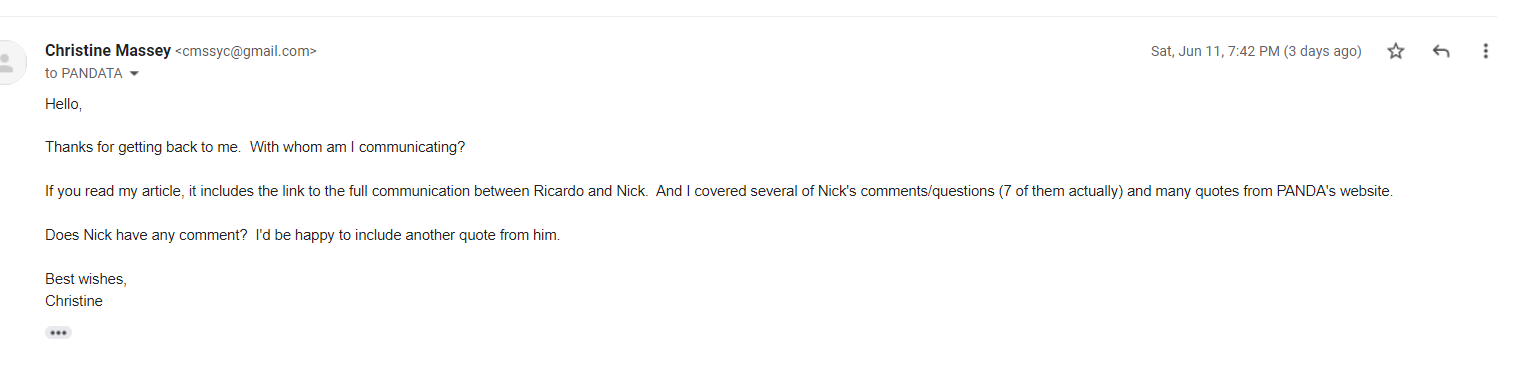Click the 'If you read my article' paragraph
The height and width of the screenshot is (386, 1520).
coord(719,191)
